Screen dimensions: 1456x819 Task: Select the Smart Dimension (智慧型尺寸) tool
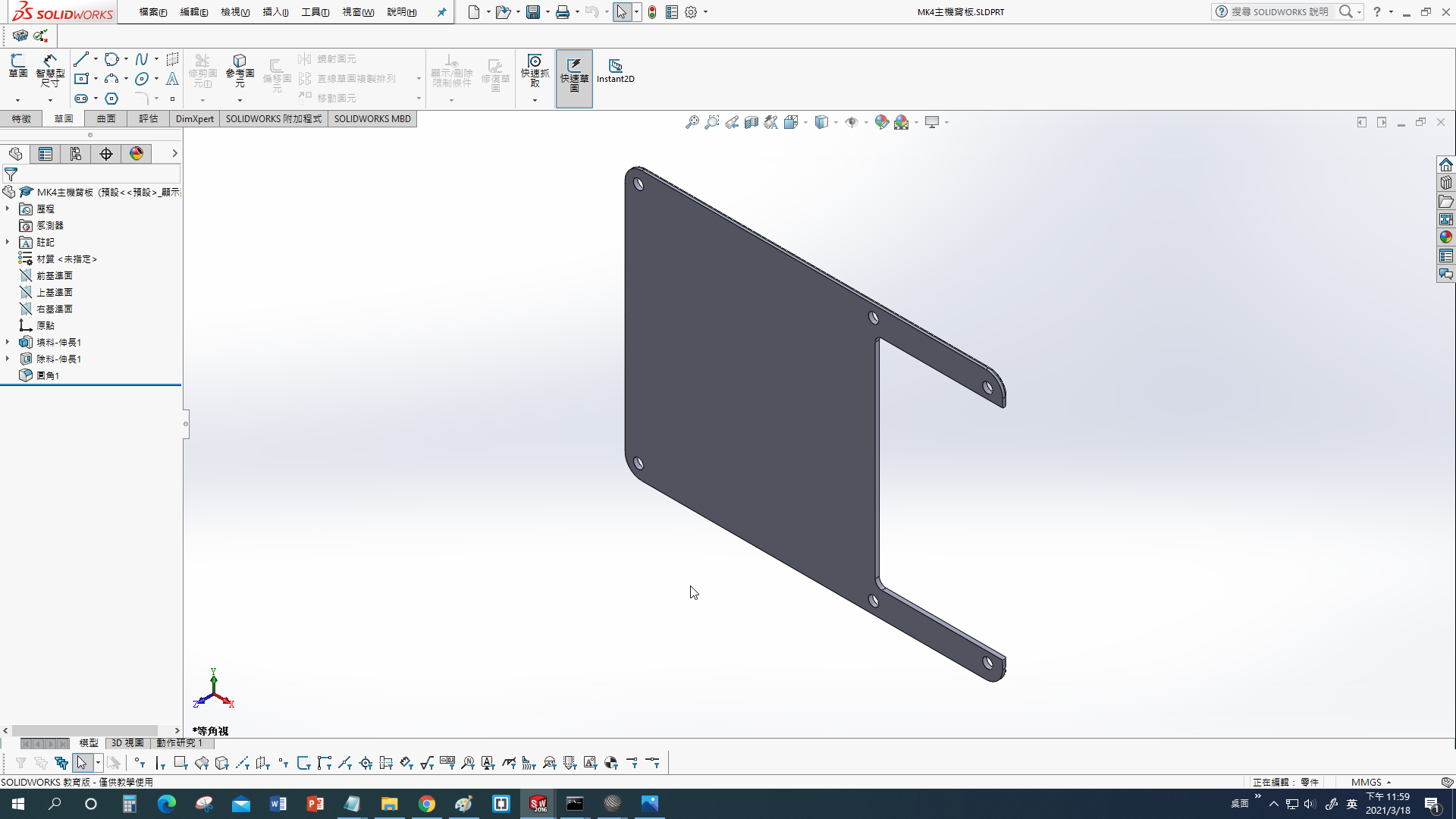pos(50,71)
